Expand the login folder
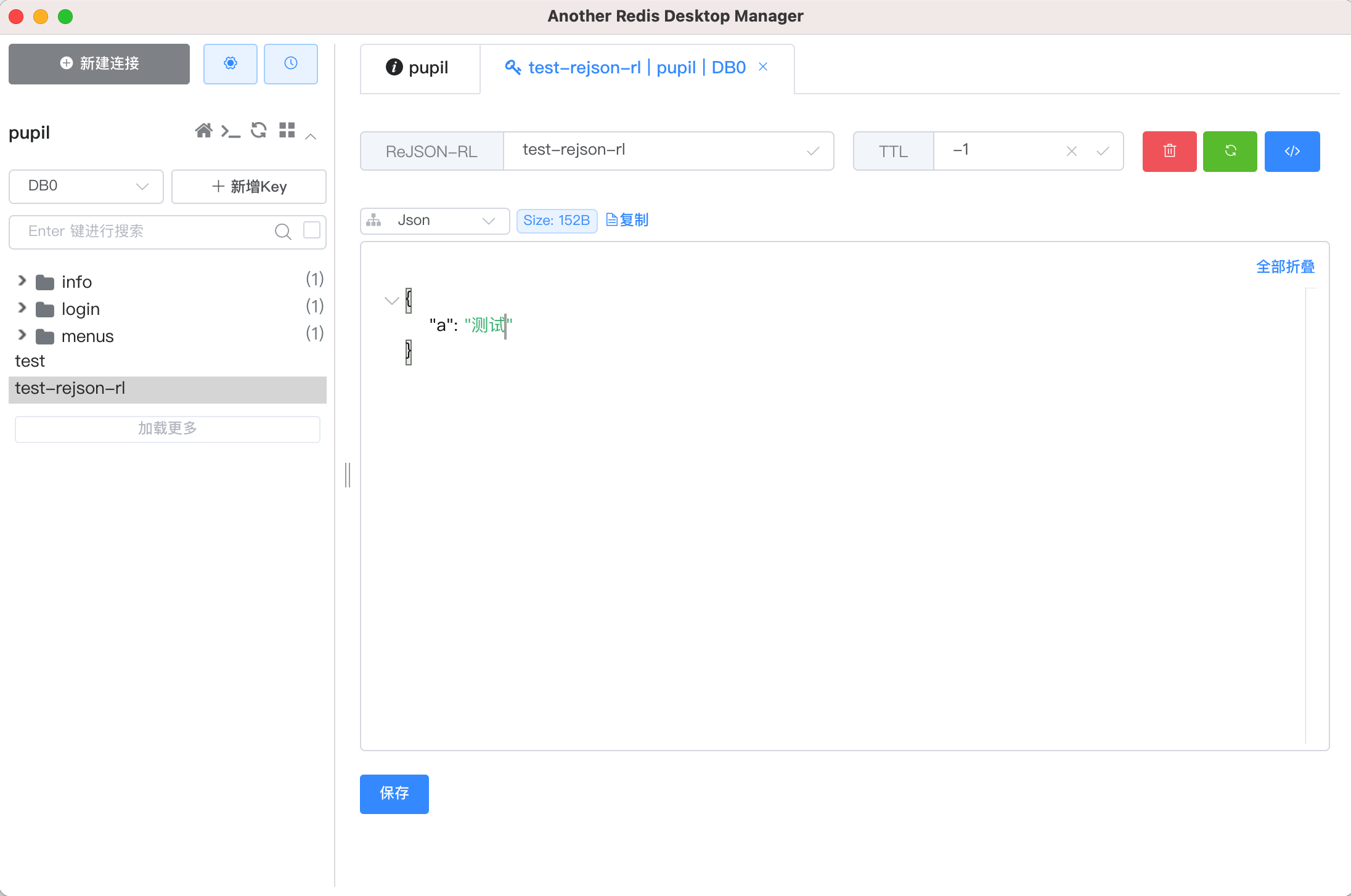This screenshot has height=896, width=1351. 22,308
